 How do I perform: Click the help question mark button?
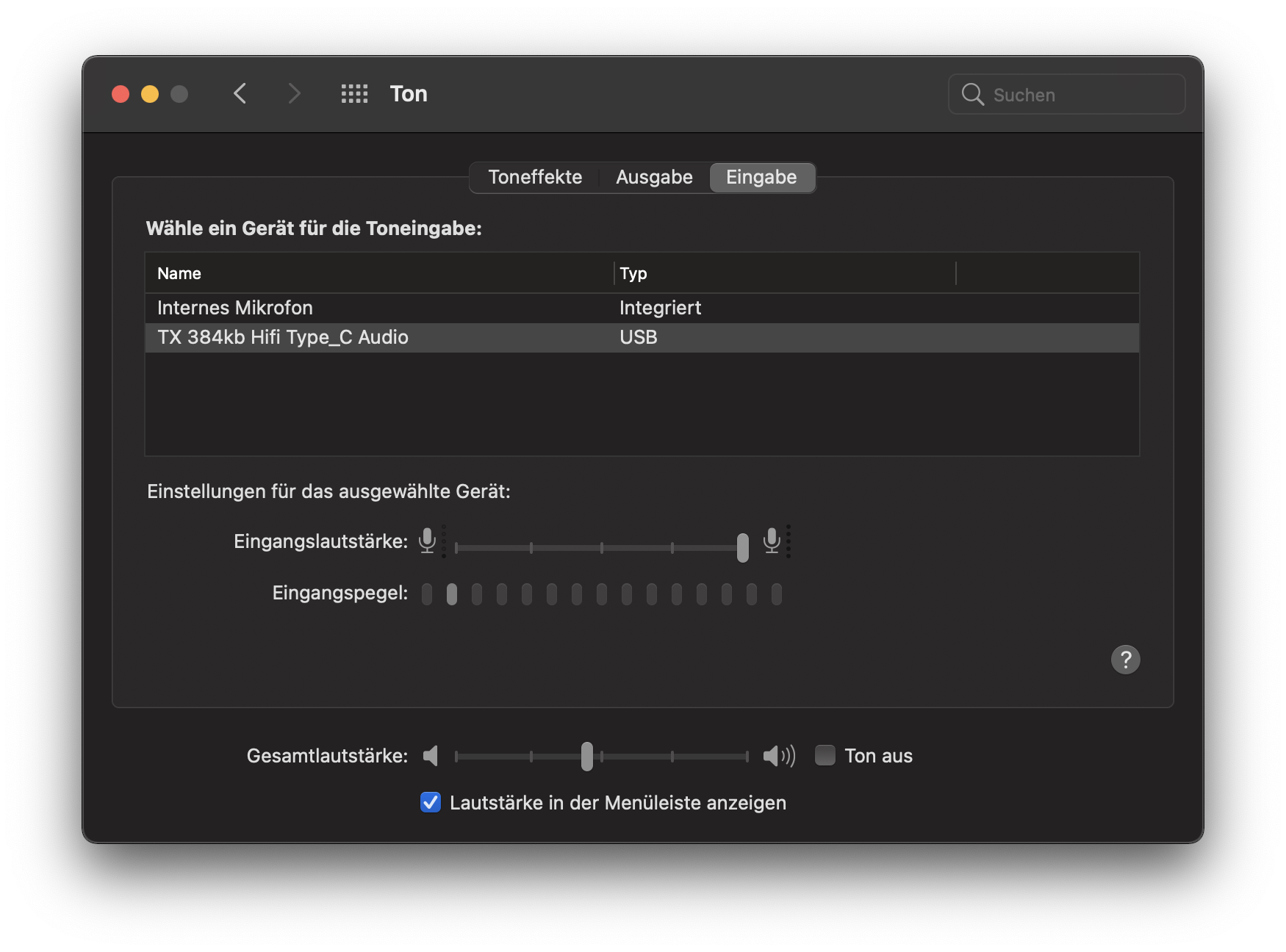(1125, 660)
